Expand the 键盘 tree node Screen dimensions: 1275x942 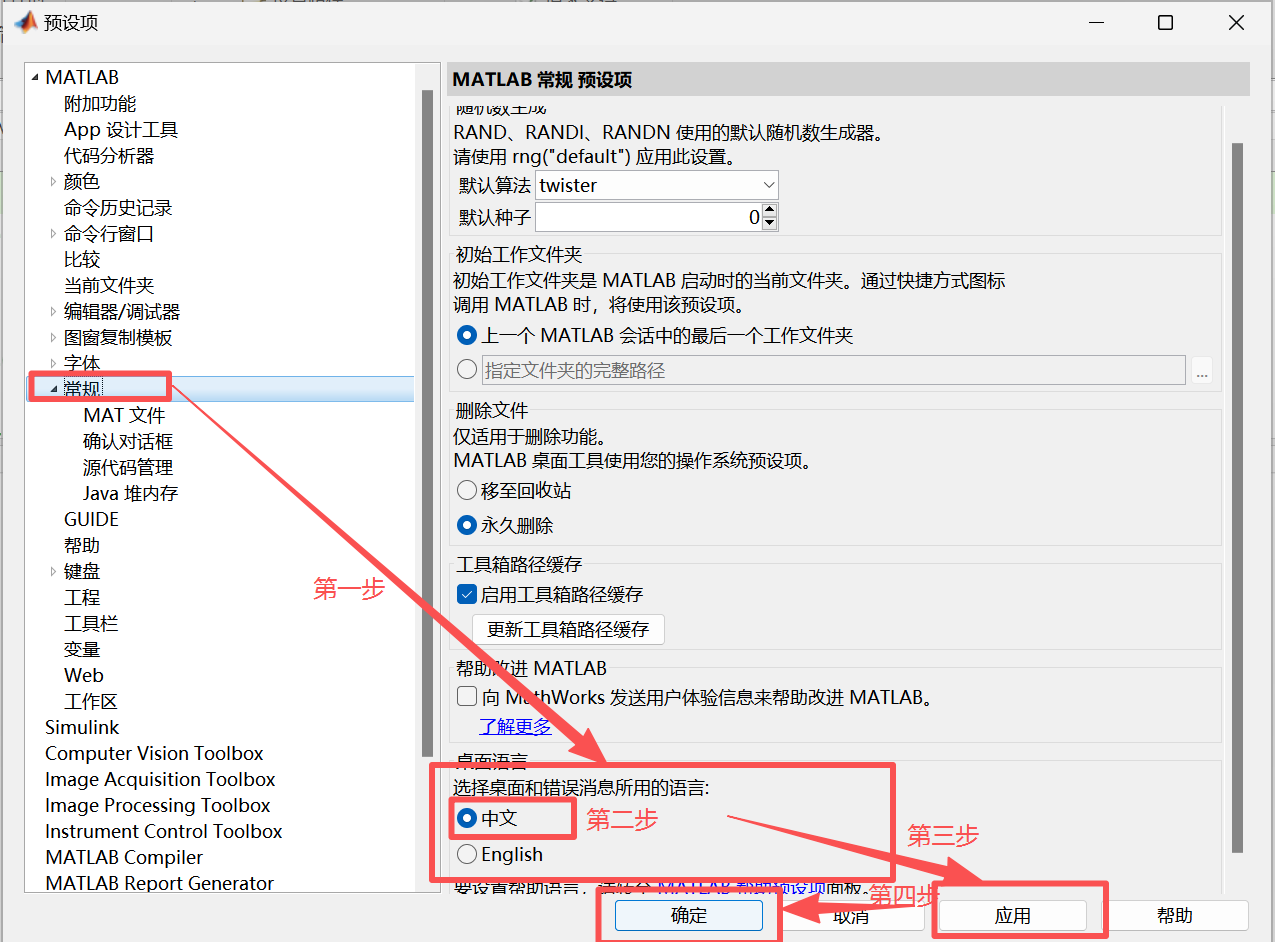(x=54, y=572)
